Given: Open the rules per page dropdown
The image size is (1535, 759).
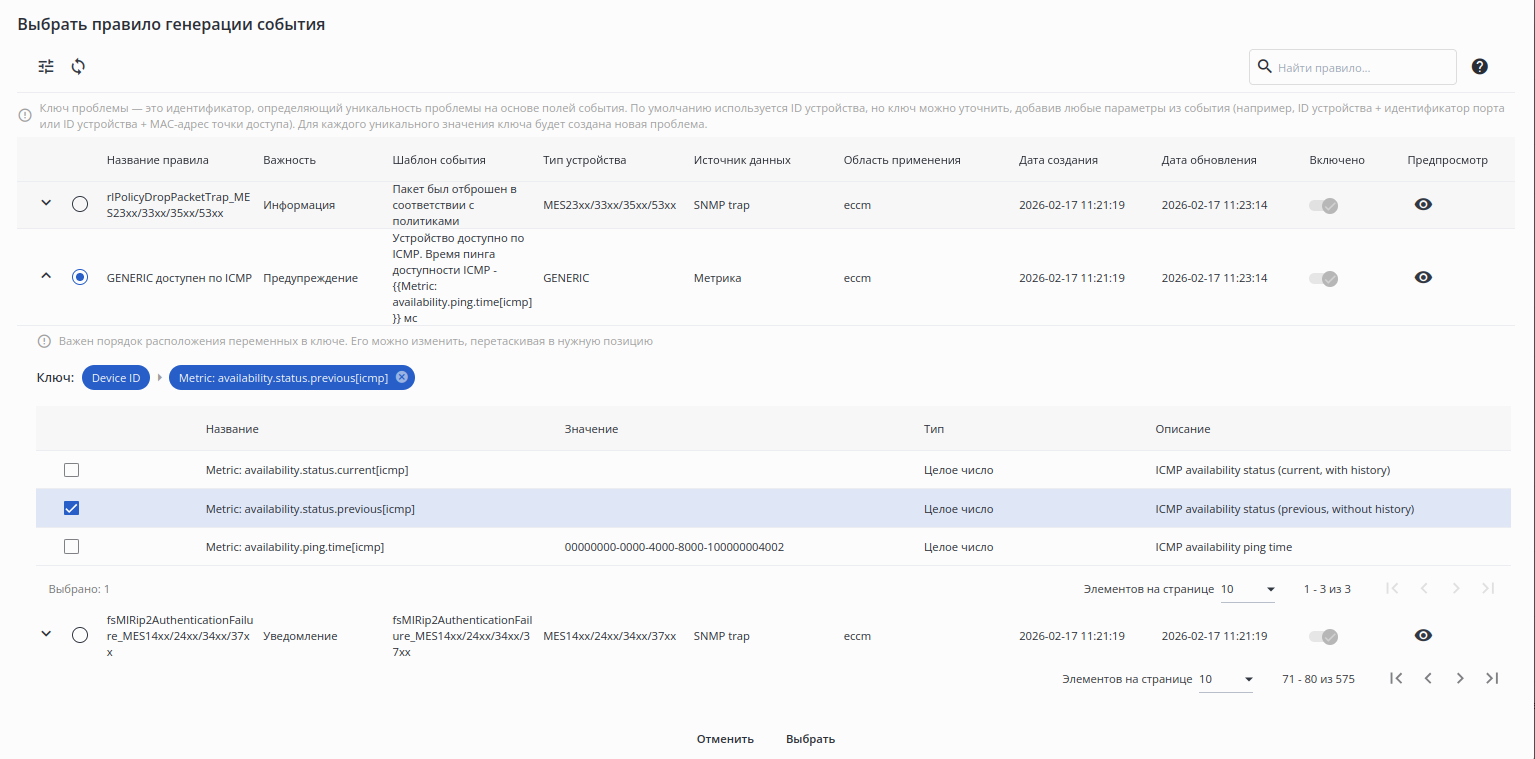Looking at the screenshot, I should (1226, 679).
